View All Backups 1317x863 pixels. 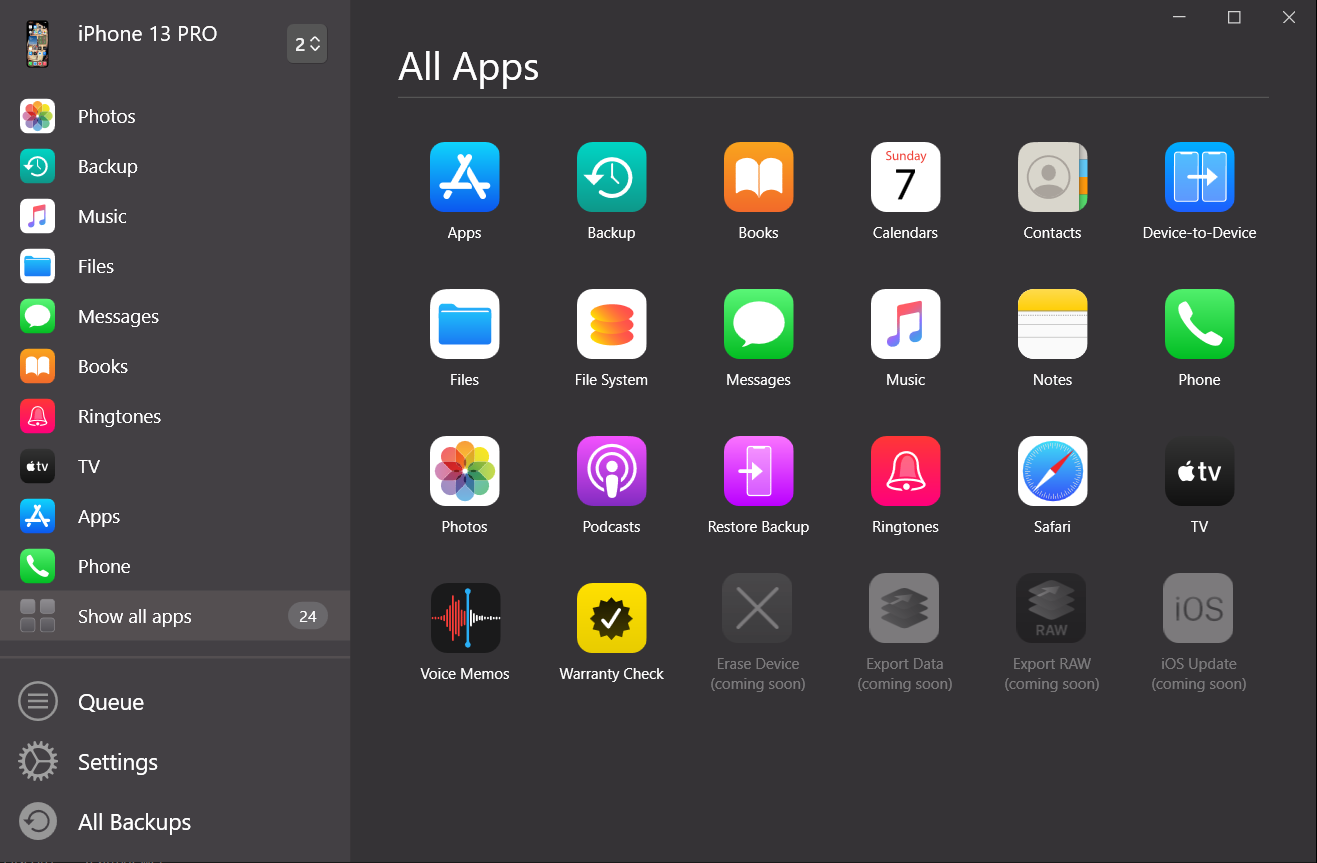[x=134, y=823]
